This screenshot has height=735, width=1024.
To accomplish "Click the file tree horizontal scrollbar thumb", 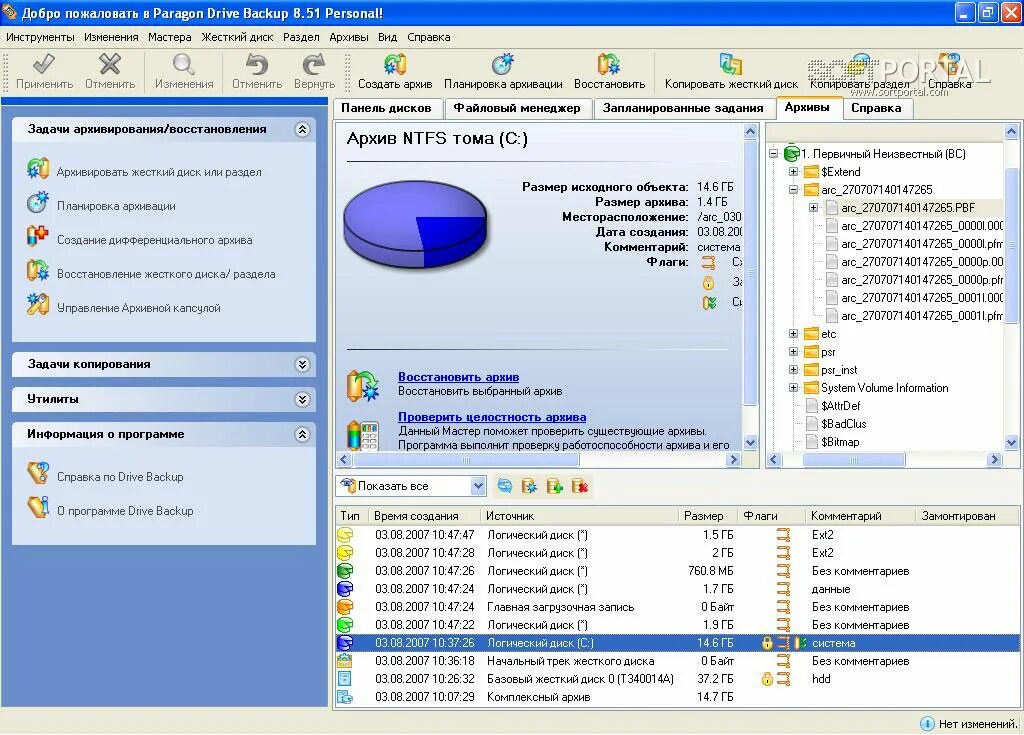I will coord(853,459).
